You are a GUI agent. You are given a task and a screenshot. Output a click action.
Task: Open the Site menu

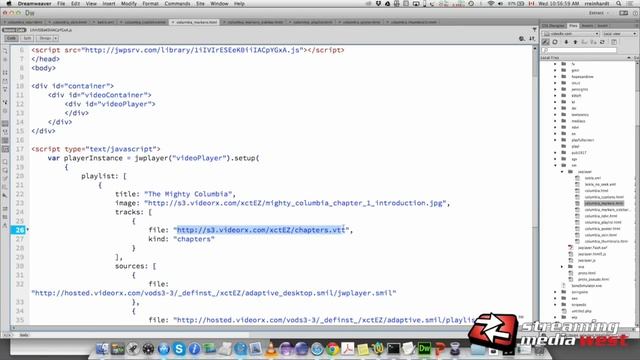(x=200, y=4)
